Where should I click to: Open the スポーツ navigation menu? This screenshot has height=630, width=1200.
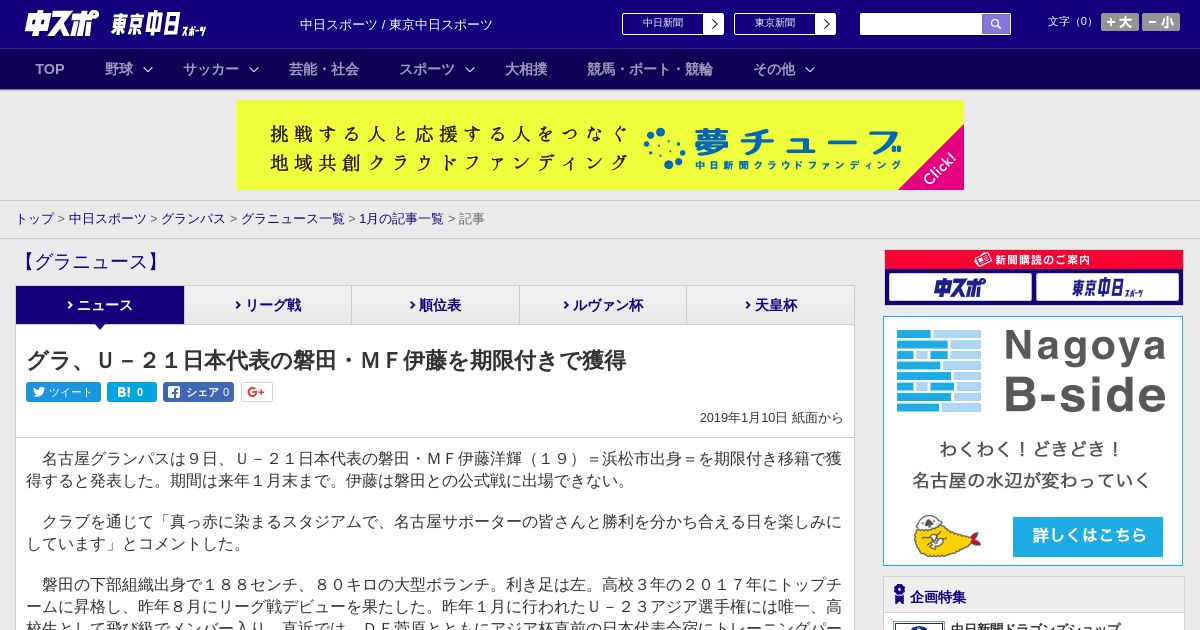pos(427,69)
